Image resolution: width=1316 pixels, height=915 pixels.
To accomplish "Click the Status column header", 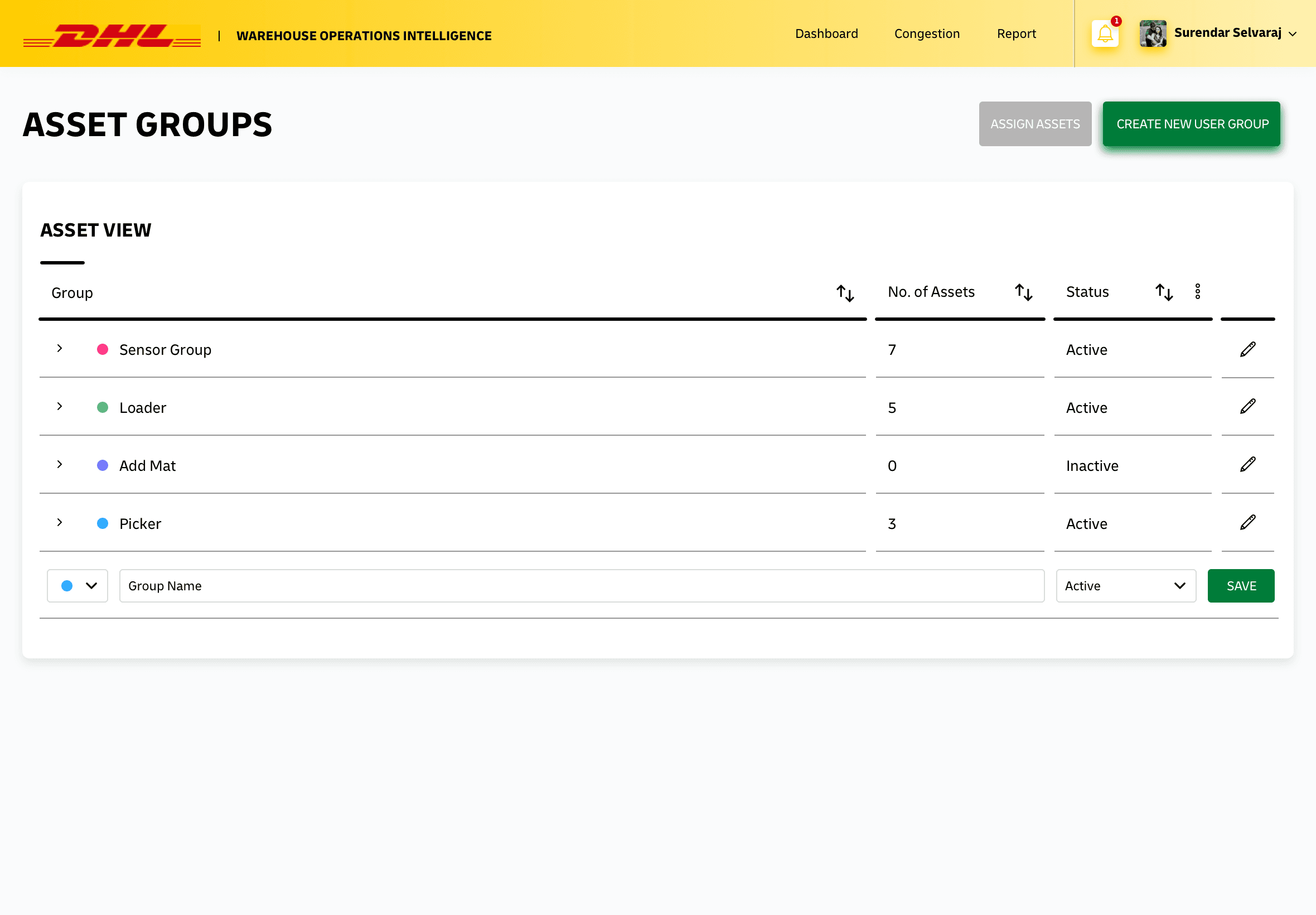I will [1087, 292].
